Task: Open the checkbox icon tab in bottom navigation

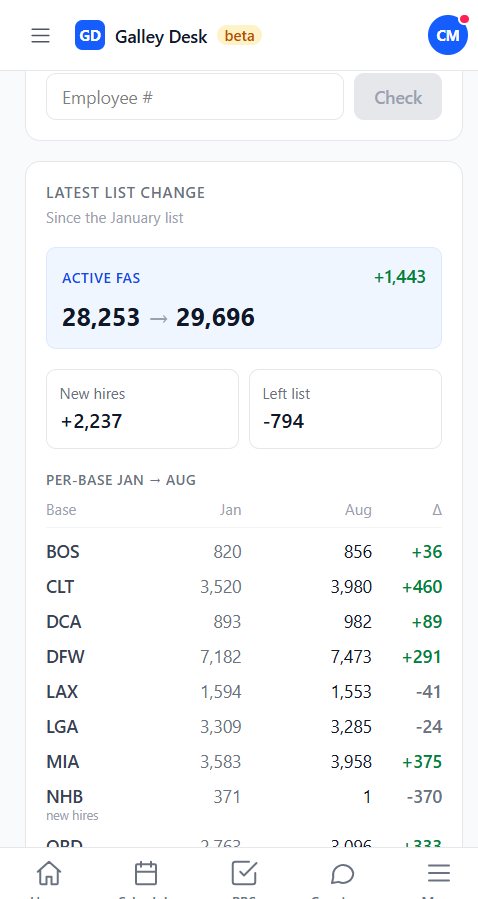Action: [x=244, y=874]
